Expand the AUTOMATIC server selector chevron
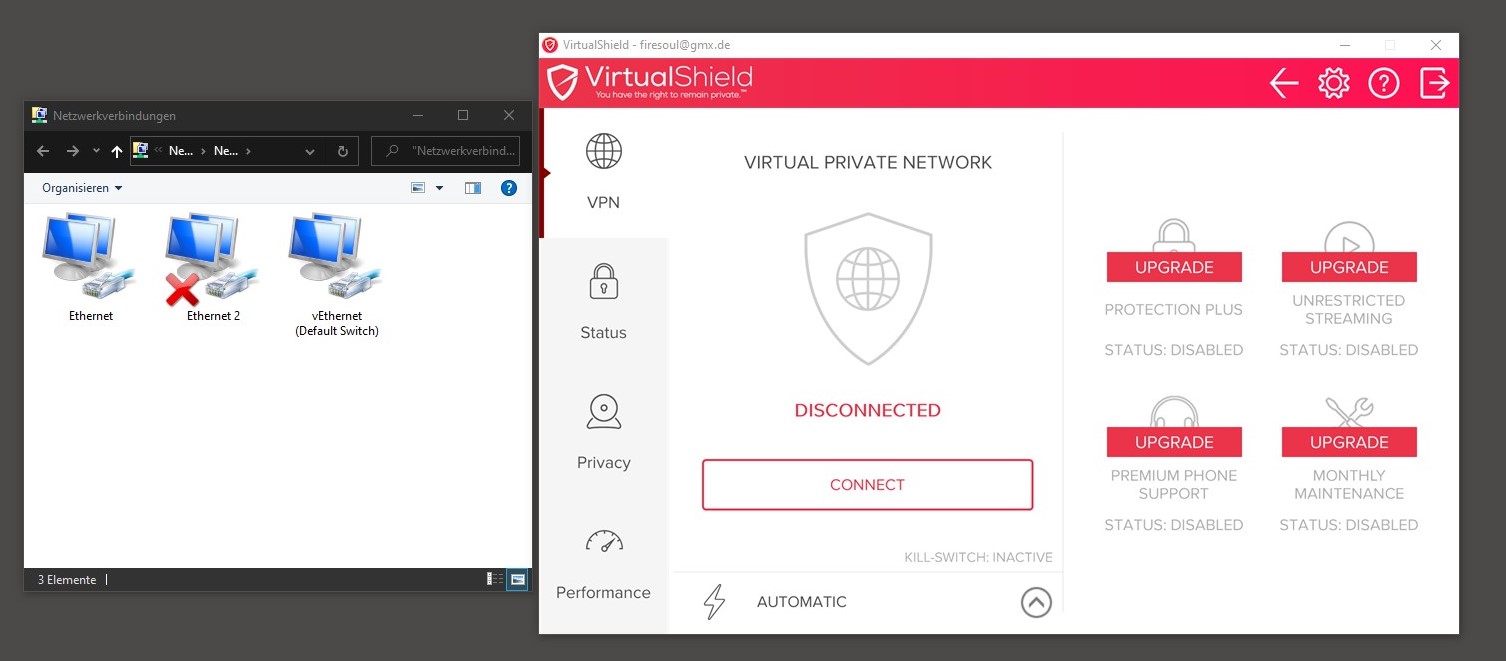Image resolution: width=1506 pixels, height=661 pixels. point(1036,602)
